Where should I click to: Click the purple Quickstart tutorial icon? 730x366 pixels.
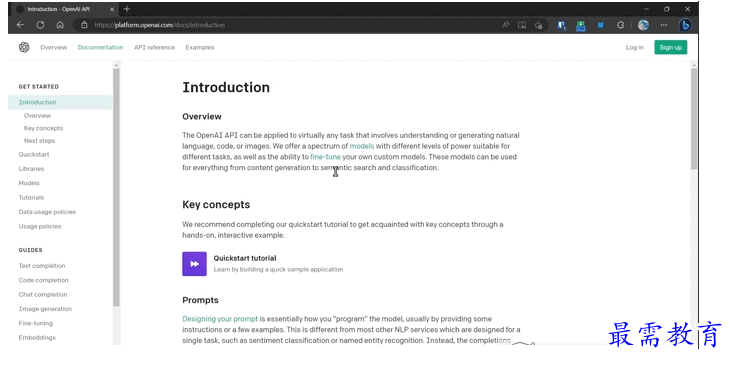pos(194,264)
